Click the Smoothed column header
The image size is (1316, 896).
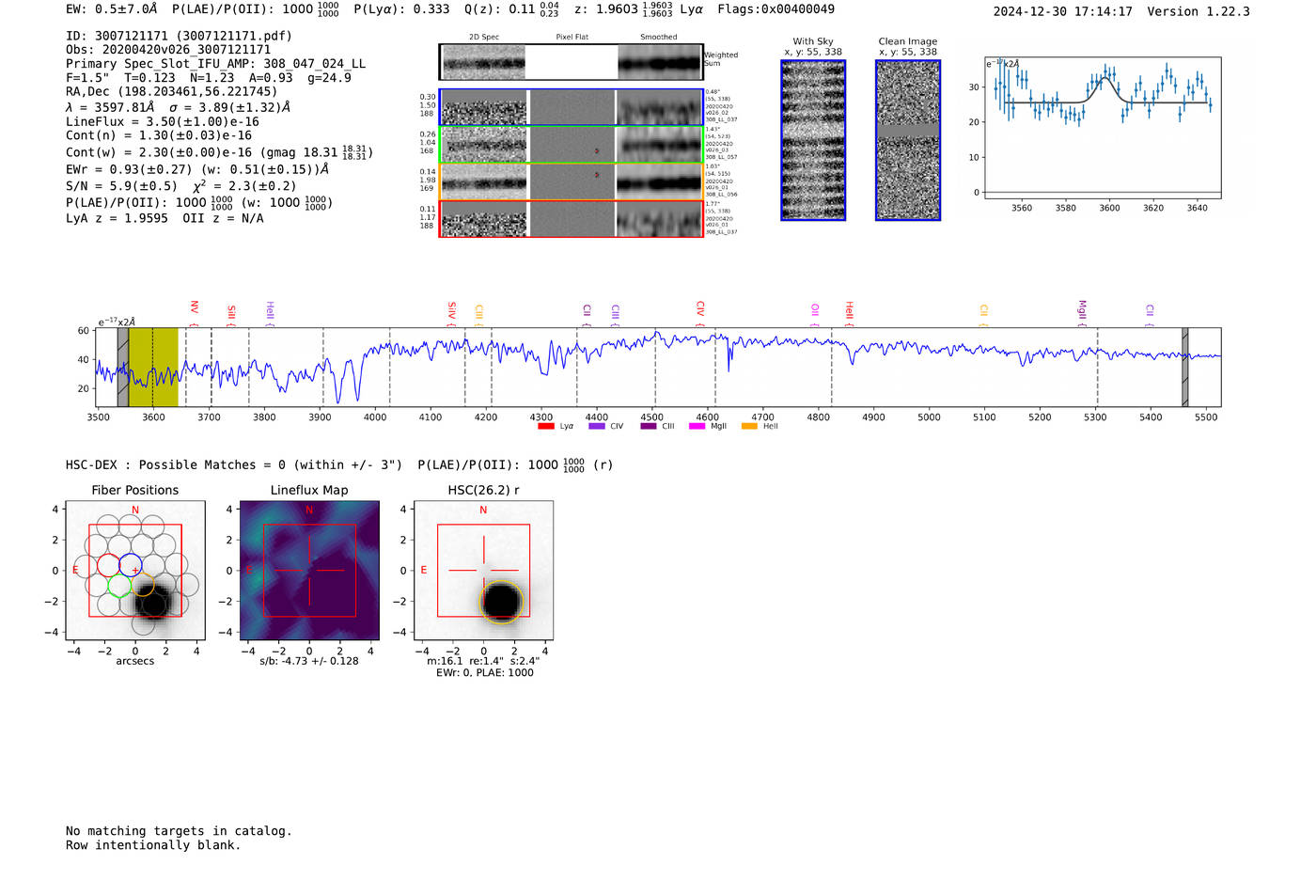click(659, 37)
